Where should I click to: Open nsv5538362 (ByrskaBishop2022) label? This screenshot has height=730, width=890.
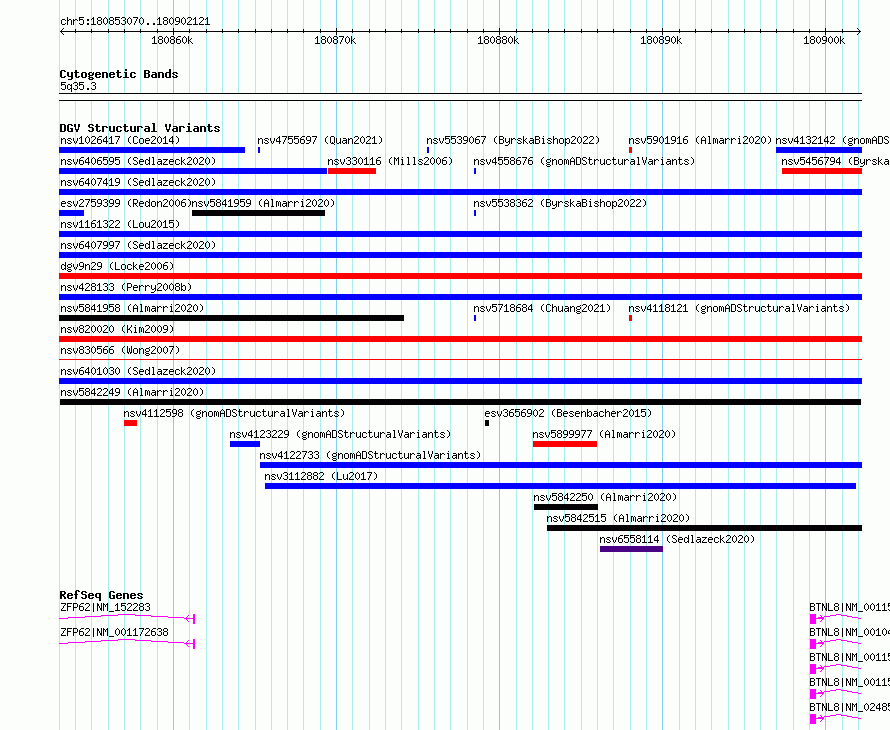point(560,203)
